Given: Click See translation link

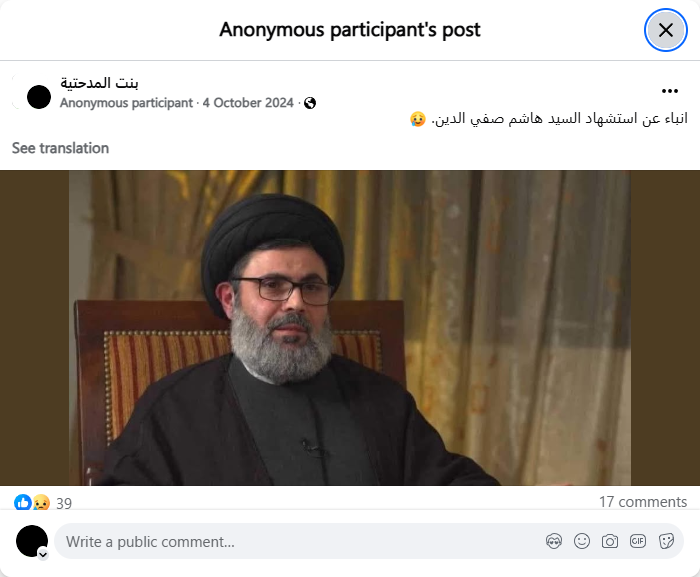Looking at the screenshot, I should tap(60, 148).
